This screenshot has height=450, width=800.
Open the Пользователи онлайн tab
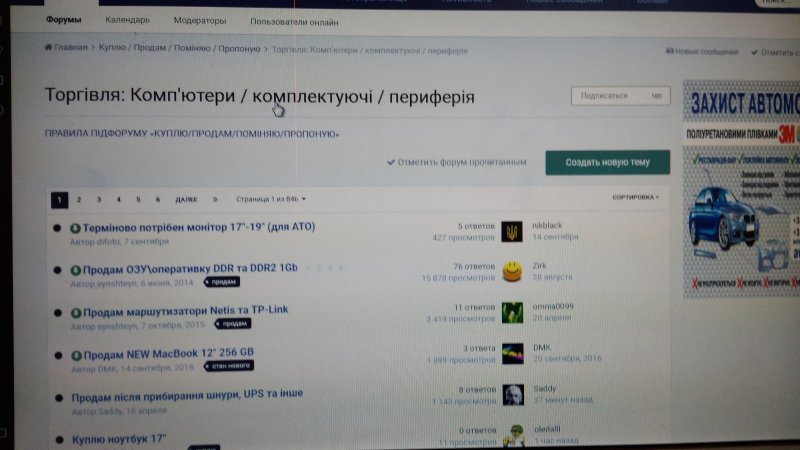point(294,22)
